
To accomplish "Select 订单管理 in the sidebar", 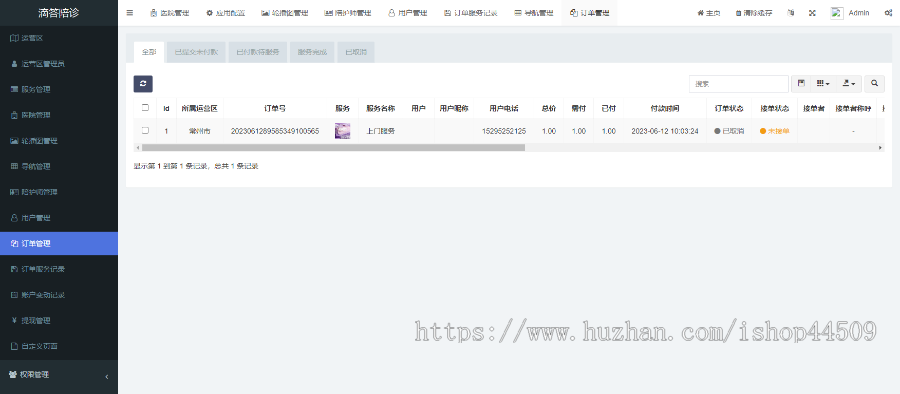I will click(59, 244).
